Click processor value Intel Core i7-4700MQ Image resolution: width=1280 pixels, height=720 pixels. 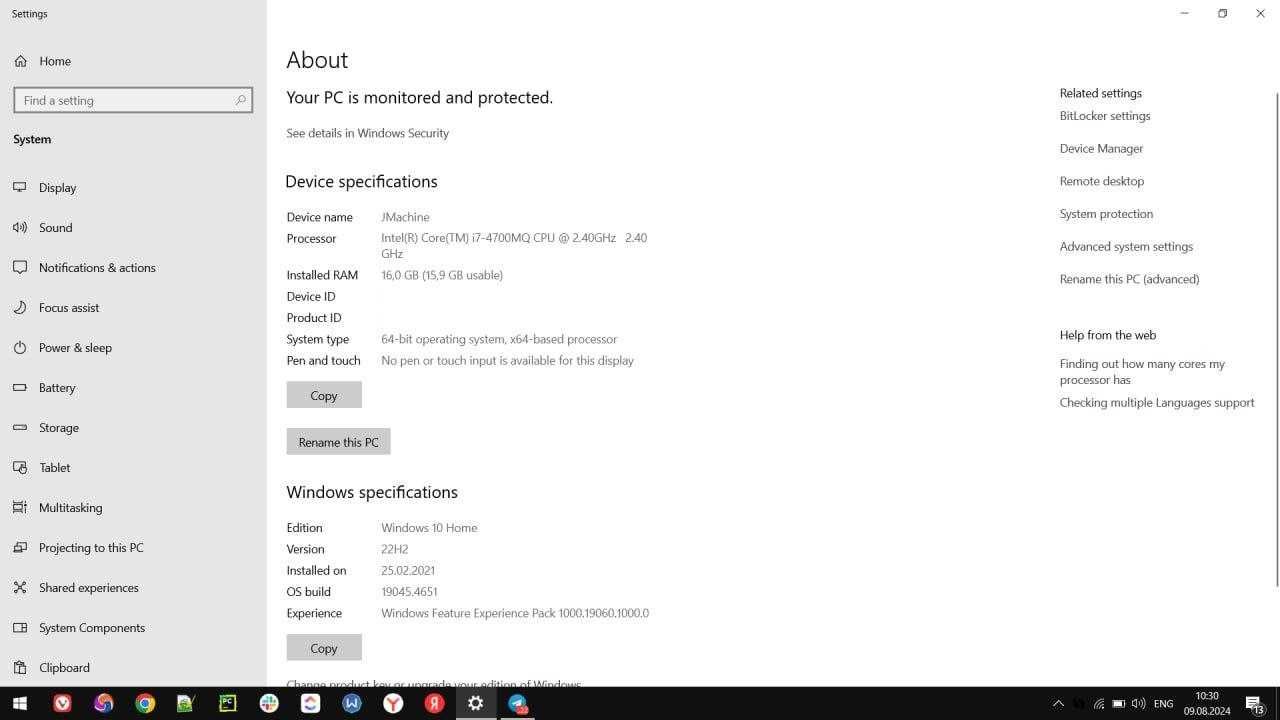click(514, 246)
